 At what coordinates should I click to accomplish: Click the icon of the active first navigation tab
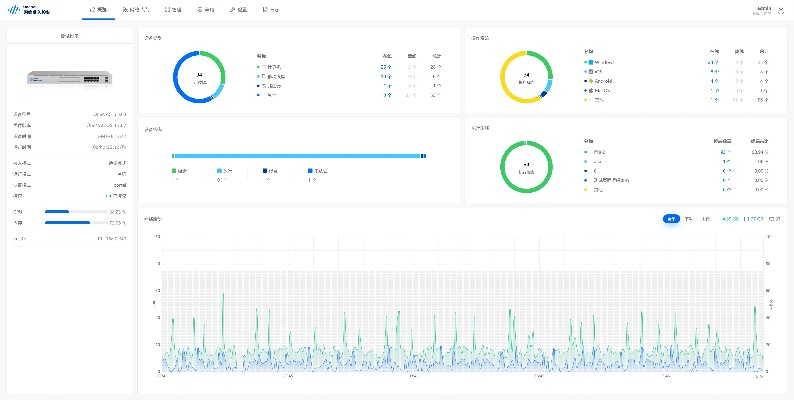tap(92, 8)
